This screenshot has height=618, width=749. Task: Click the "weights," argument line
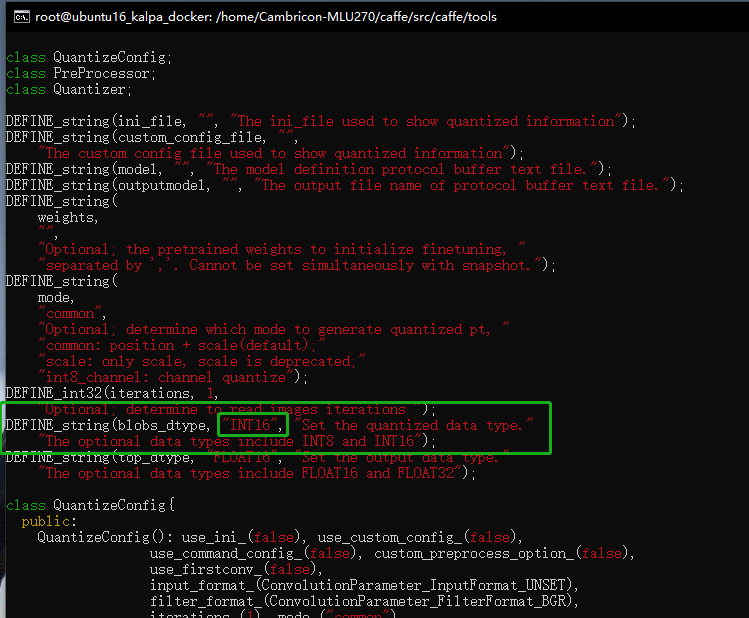point(68,217)
